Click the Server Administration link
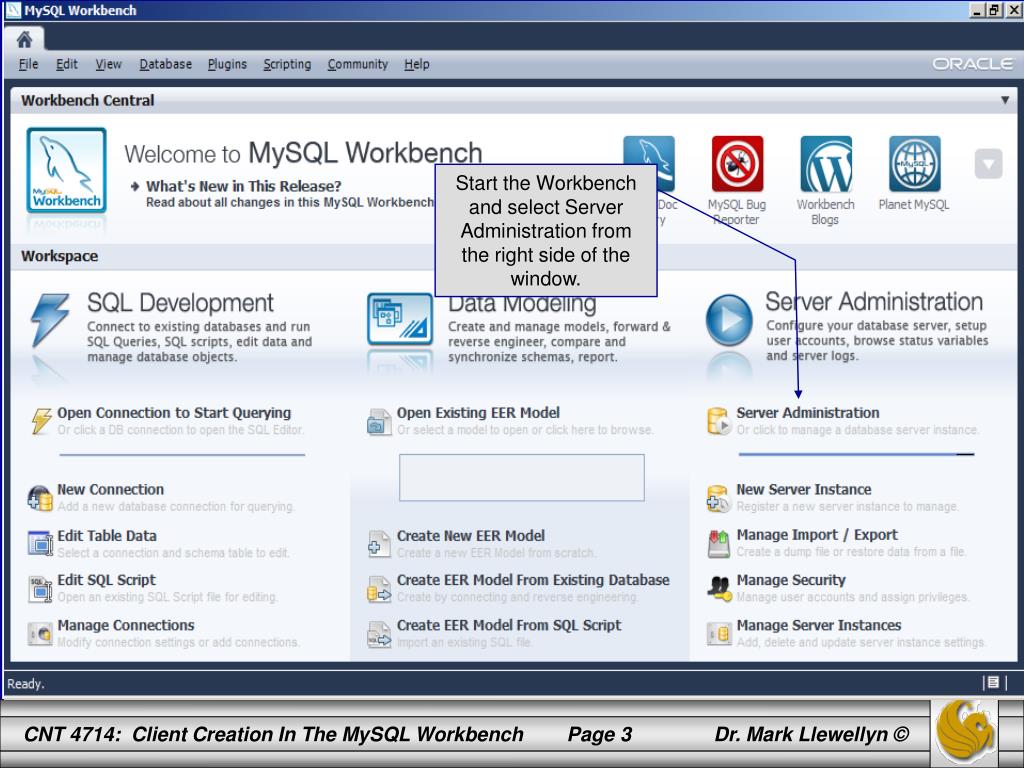 [x=808, y=413]
